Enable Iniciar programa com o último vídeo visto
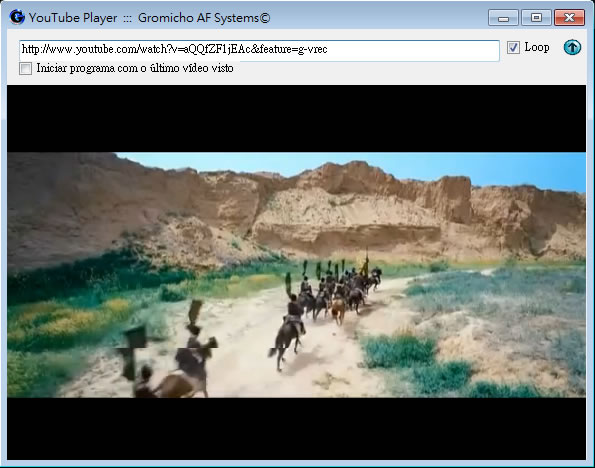This screenshot has height=468, width=595. pyautogui.click(x=25, y=69)
